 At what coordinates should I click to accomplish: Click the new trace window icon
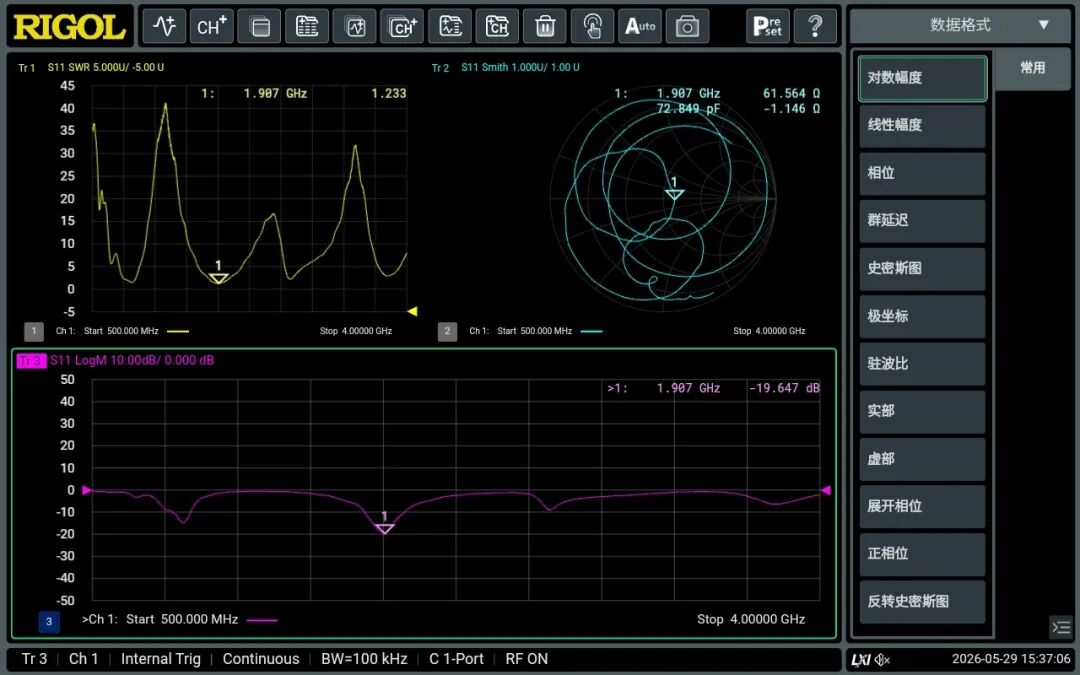tap(355, 26)
